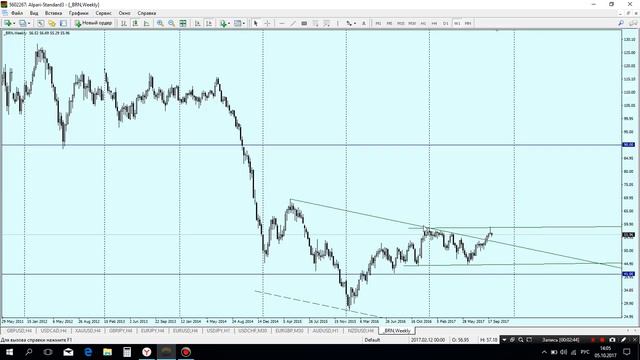Open the Profiles toolbar icon
640x360 pixels.
[x=22, y=24]
